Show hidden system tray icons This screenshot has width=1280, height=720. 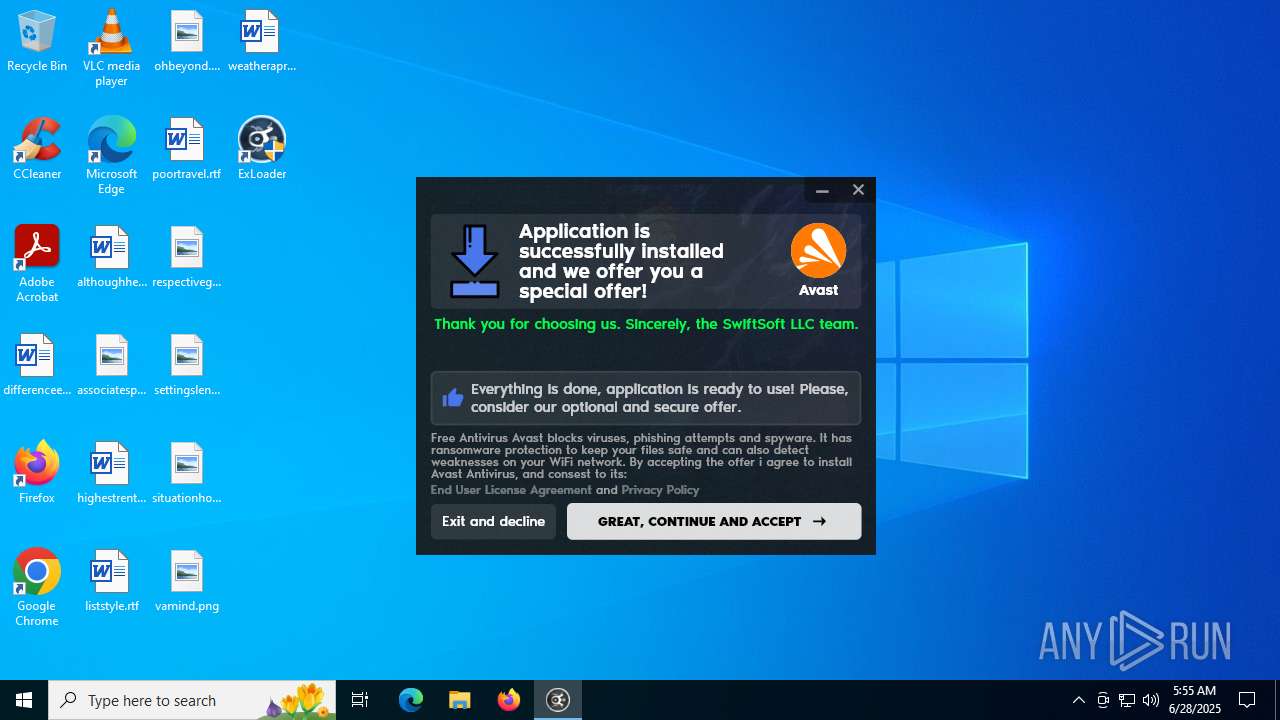[1079, 700]
